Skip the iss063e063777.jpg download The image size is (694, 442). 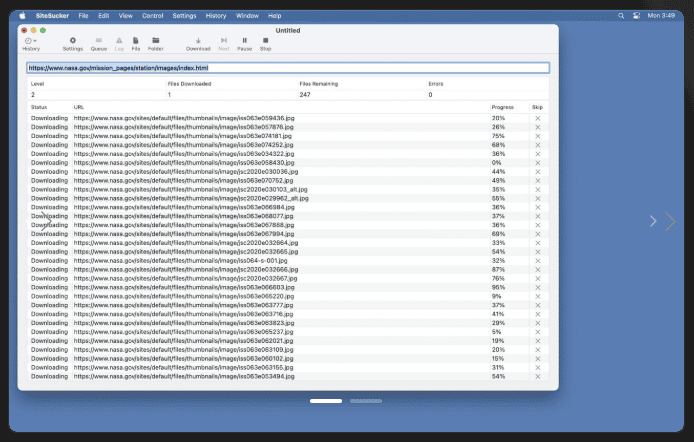coord(538,305)
